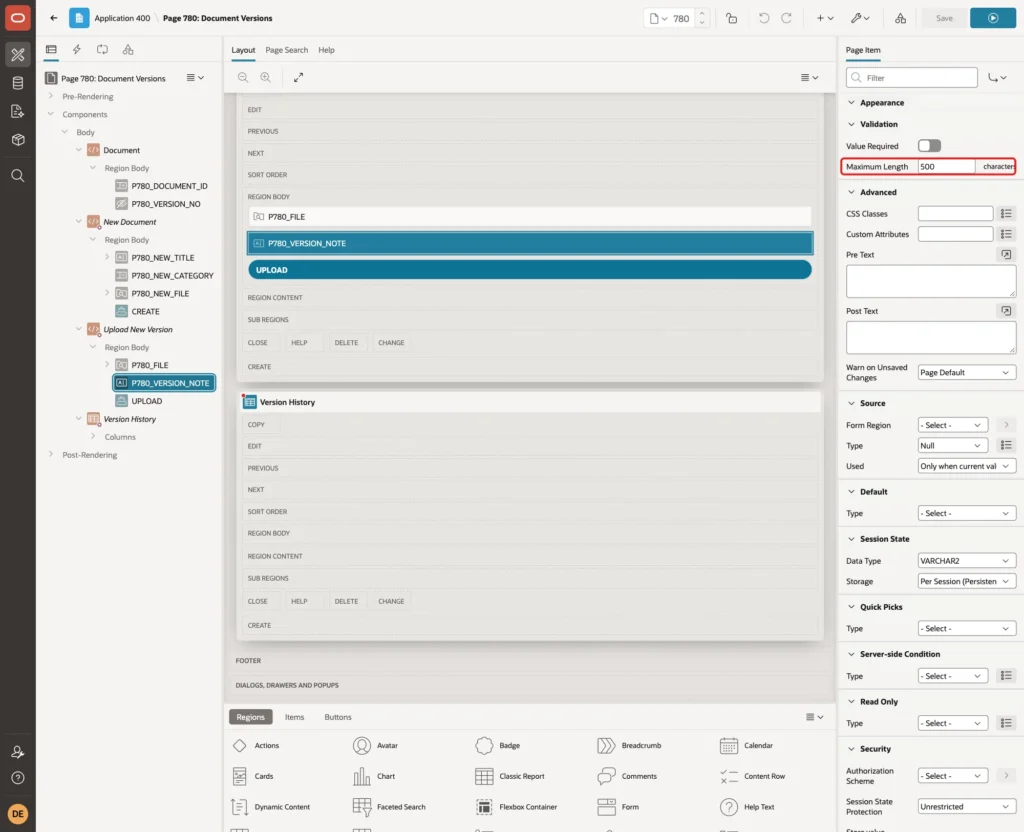Click the disabled Save button
Viewport: 1024px width, 832px height.
(x=944, y=18)
